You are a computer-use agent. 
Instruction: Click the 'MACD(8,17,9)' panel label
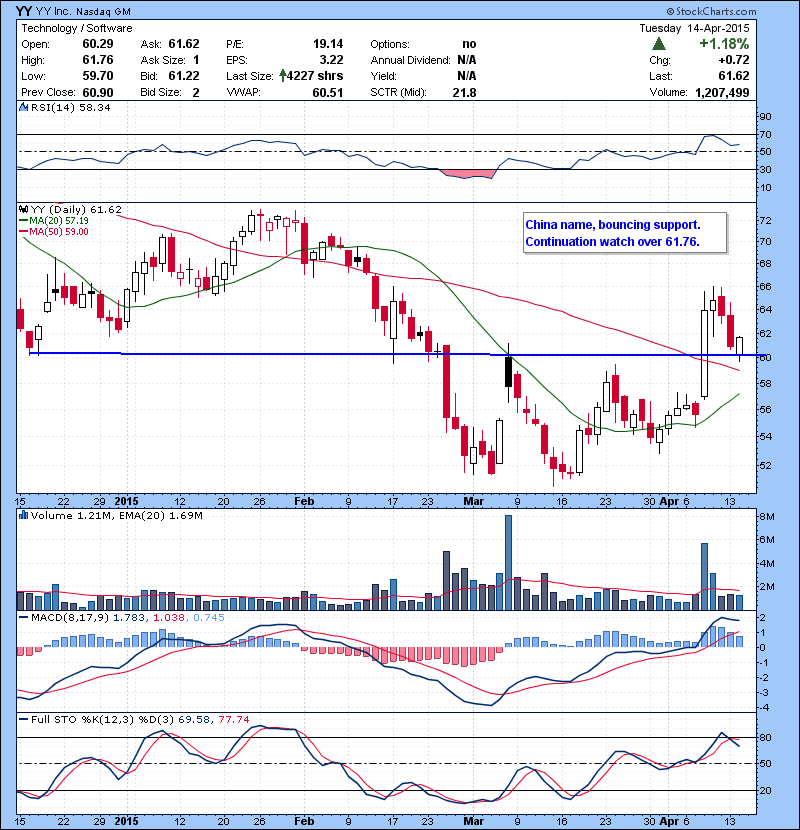coord(69,617)
